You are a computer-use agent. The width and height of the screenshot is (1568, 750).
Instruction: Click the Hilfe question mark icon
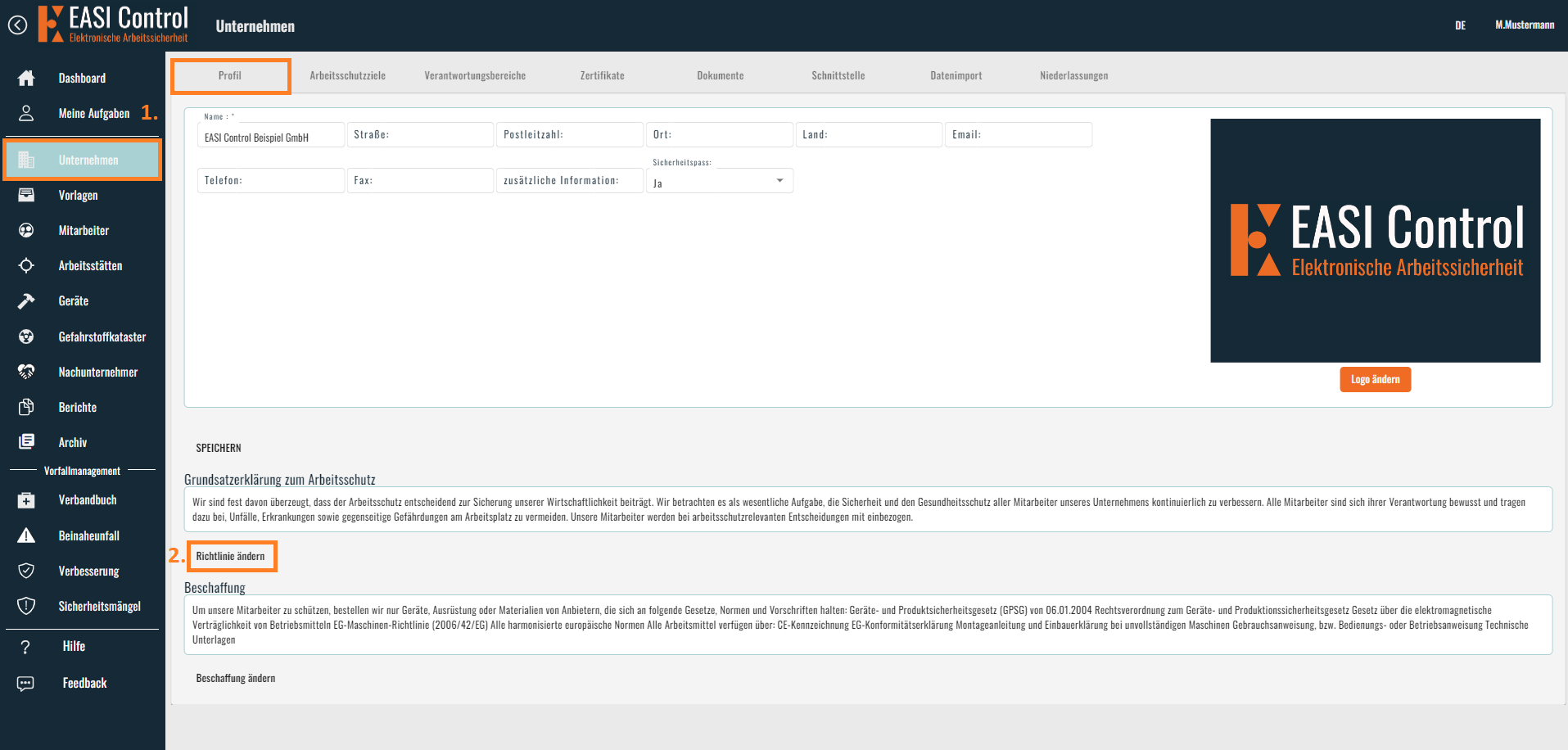point(25,647)
